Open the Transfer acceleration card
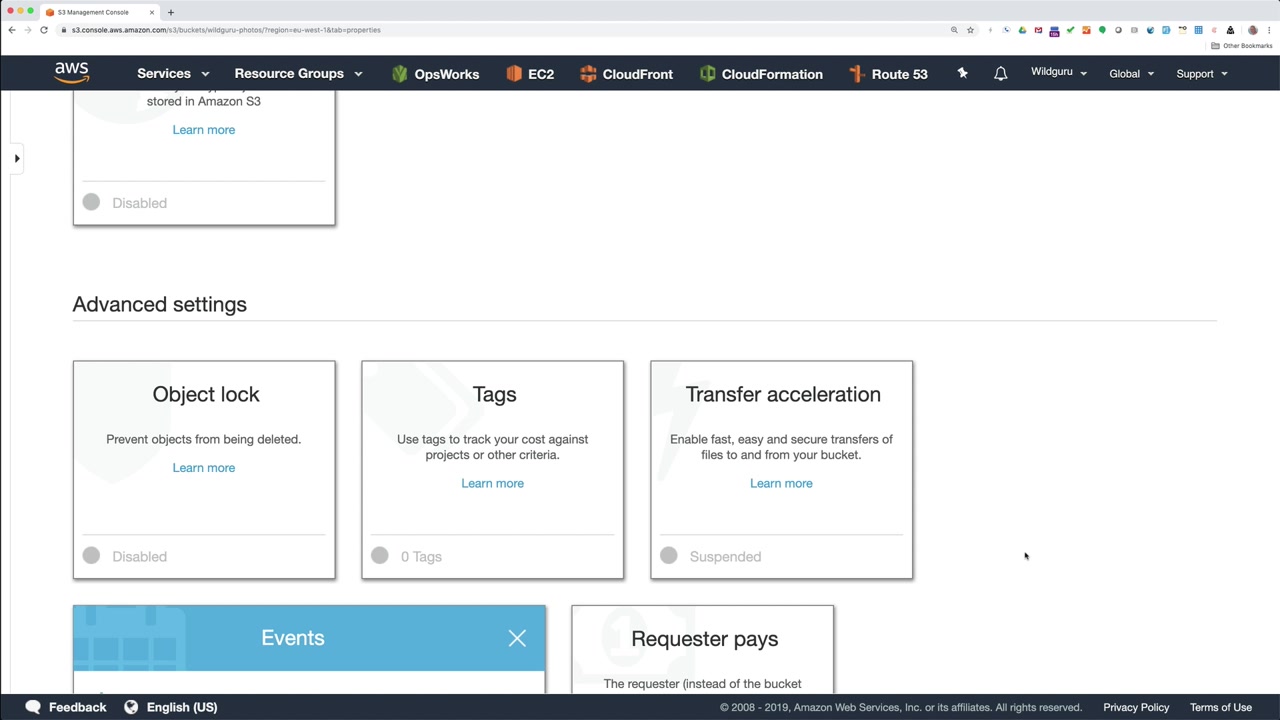The image size is (1280, 720). pos(781,470)
